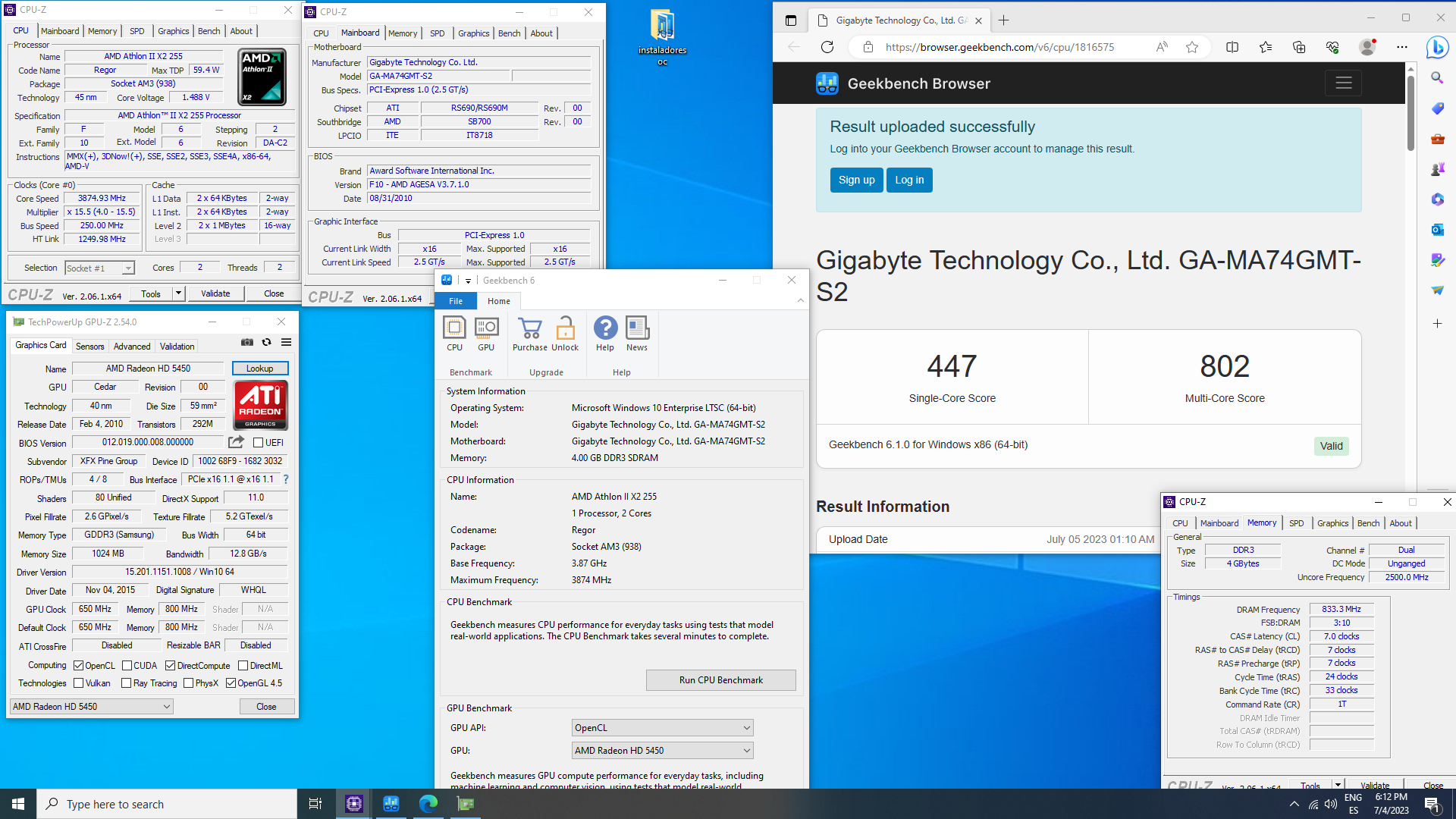The height and width of the screenshot is (819, 1456).
Task: Click the GPU-Z refresh icon
Action: 266,343
